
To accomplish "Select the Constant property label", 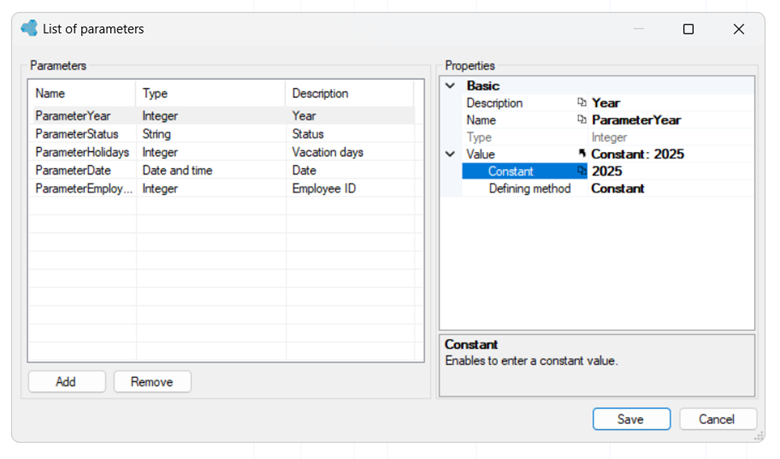I will [x=510, y=171].
